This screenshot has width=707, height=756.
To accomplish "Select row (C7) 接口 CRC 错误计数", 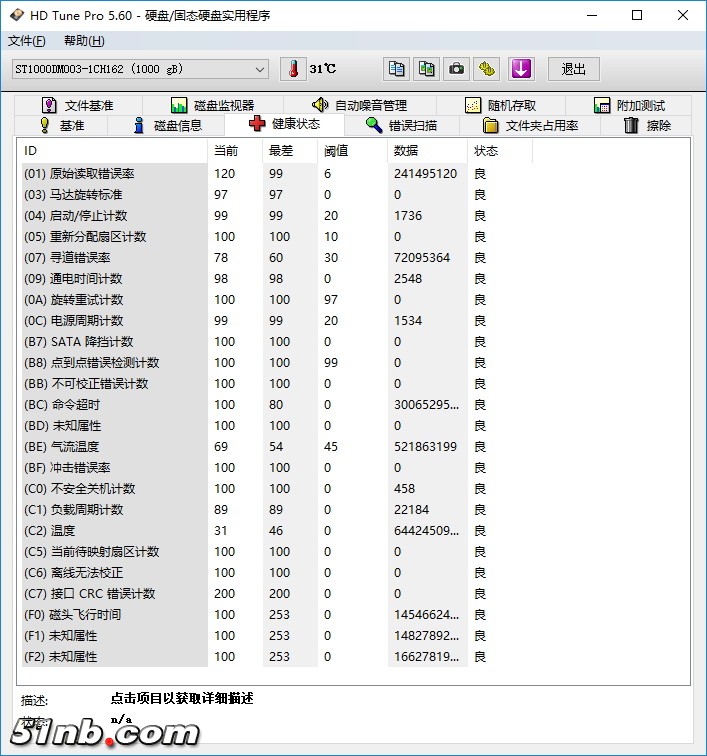I will tap(277, 594).
